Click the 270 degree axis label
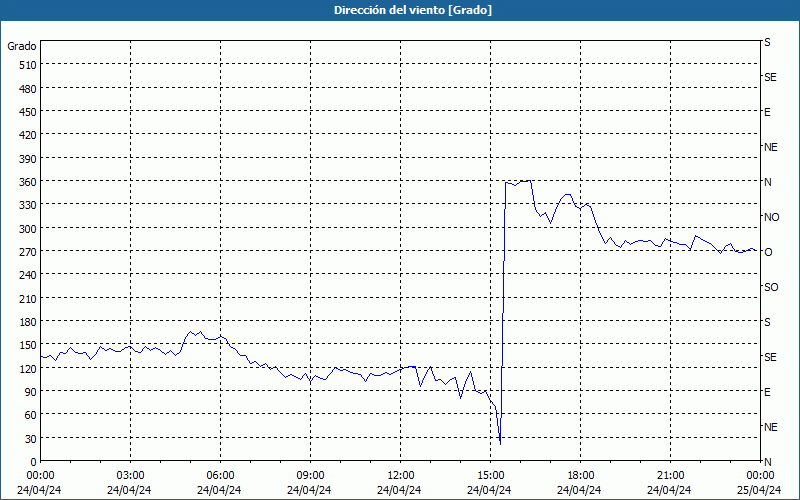 click(28, 252)
